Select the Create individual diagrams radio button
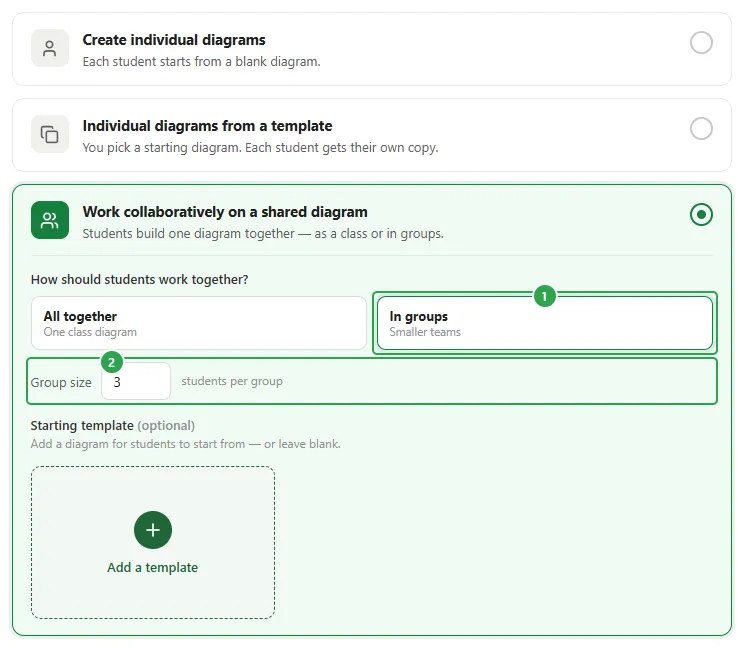 [701, 43]
